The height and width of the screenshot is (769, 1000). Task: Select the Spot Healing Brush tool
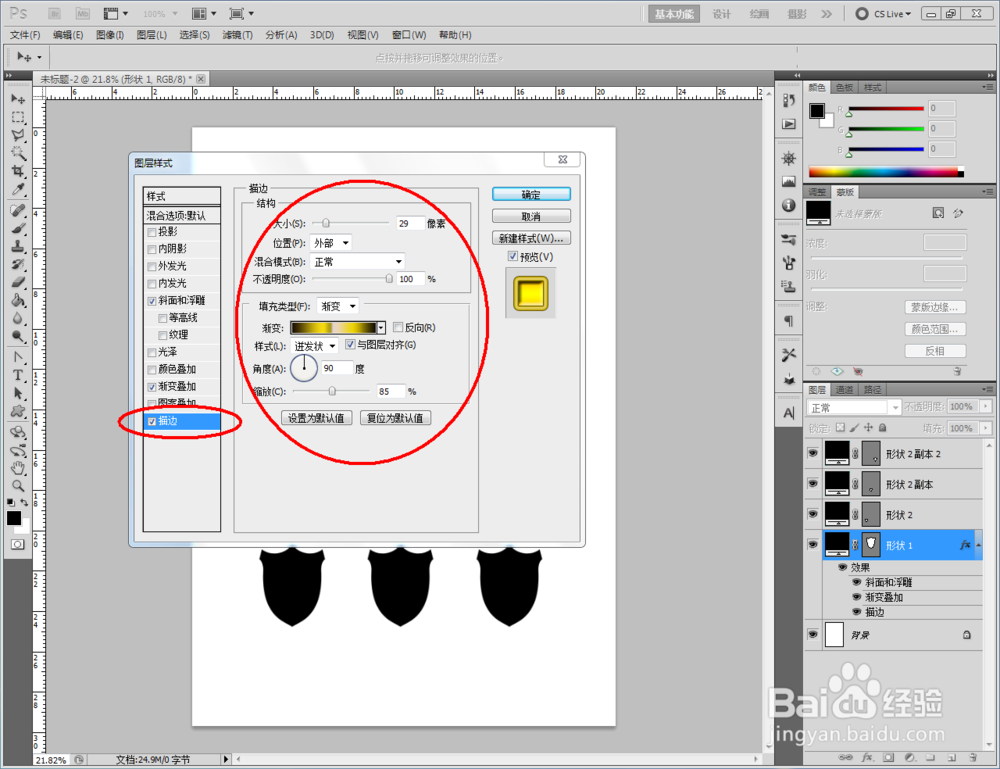[x=18, y=210]
